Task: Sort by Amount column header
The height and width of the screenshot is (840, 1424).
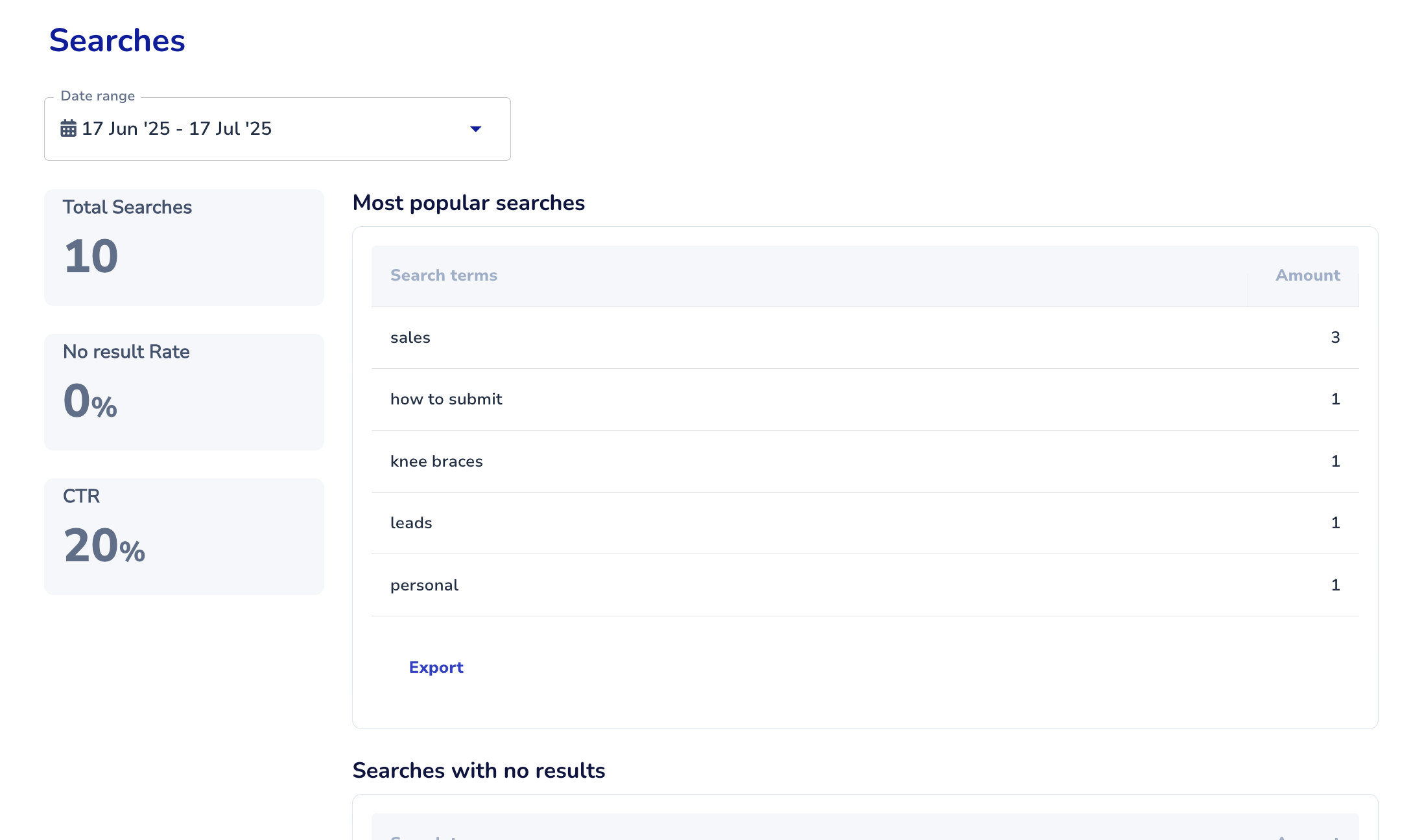Action: [1307, 275]
